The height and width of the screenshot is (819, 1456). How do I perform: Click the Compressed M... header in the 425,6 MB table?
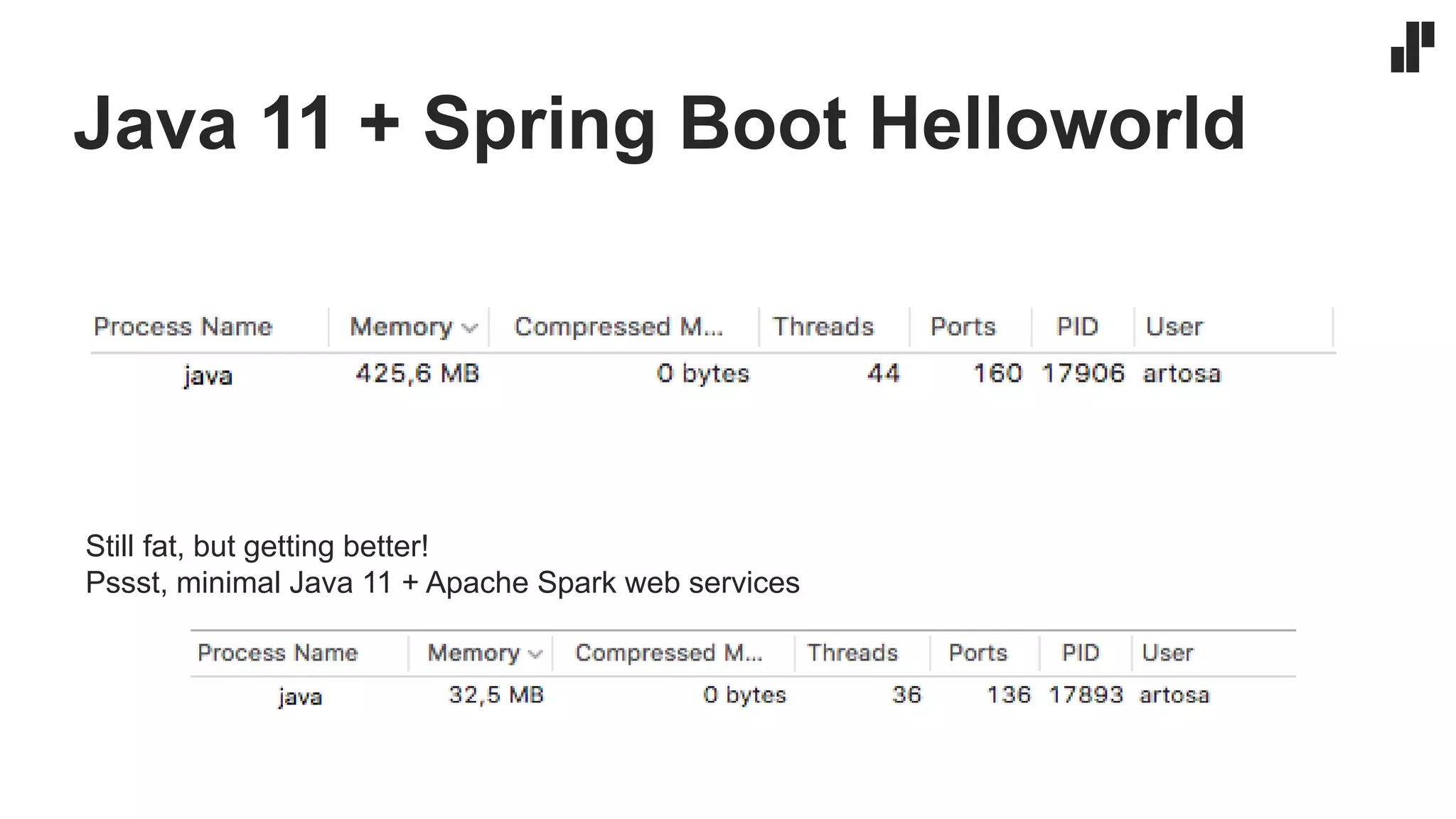pyautogui.click(x=618, y=327)
